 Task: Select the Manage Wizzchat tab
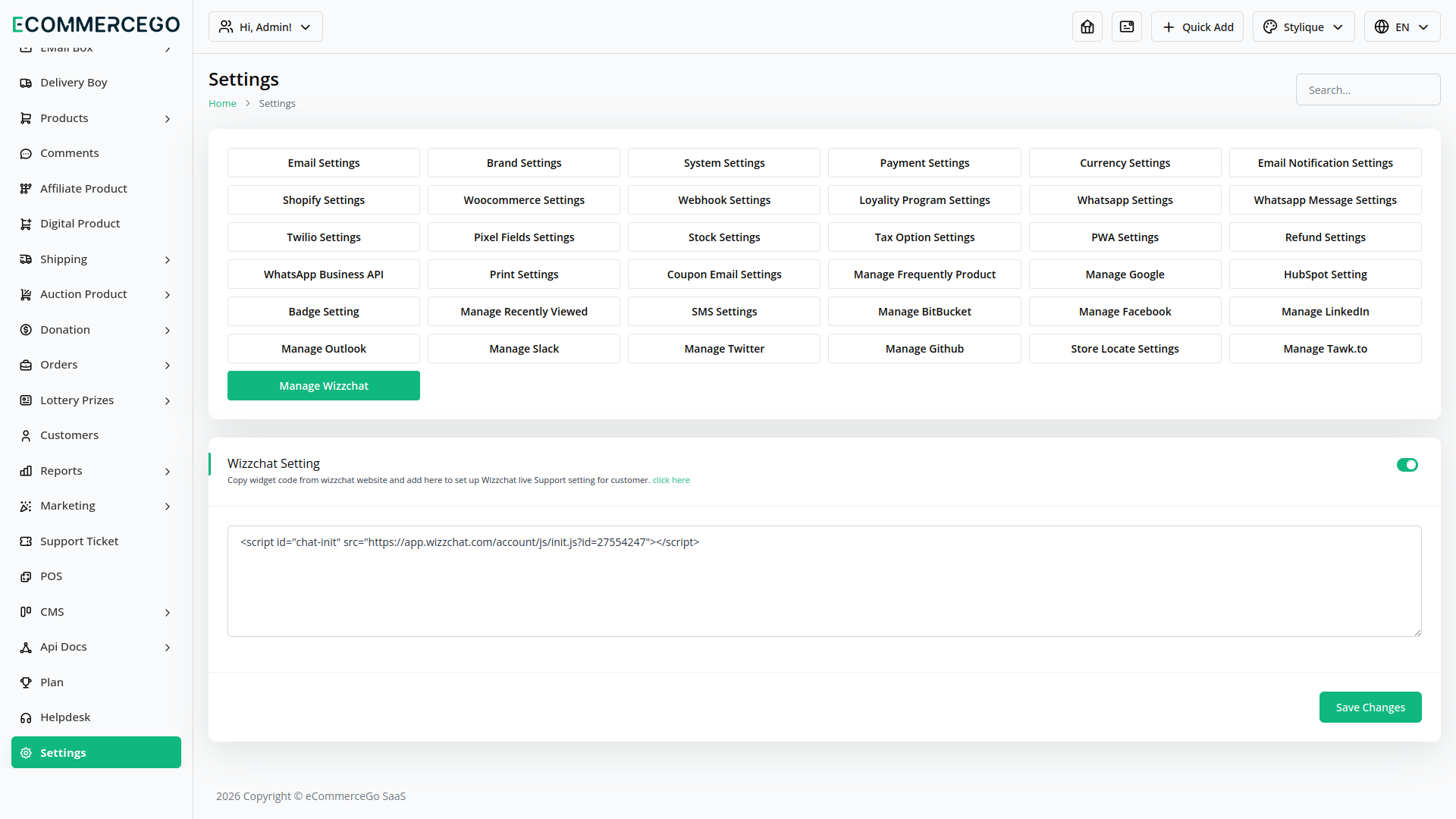pyautogui.click(x=324, y=385)
